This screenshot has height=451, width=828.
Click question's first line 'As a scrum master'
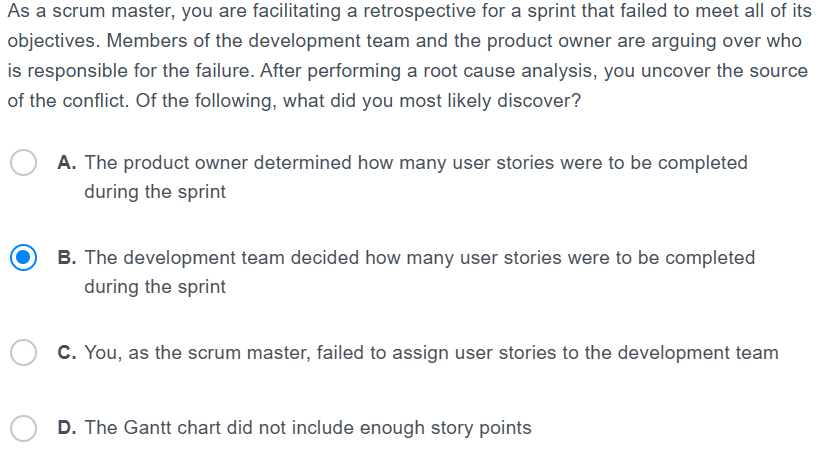pyautogui.click(x=409, y=11)
